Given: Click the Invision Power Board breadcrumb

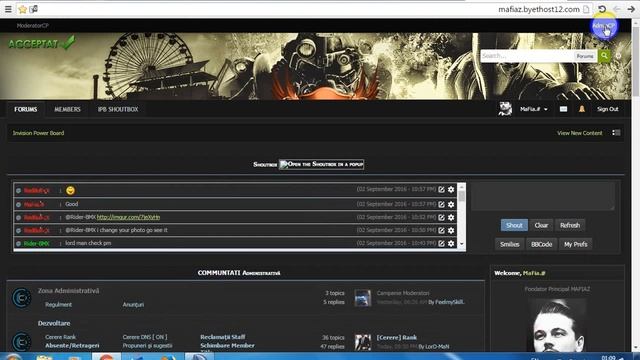Looking at the screenshot, I should pos(38,133).
